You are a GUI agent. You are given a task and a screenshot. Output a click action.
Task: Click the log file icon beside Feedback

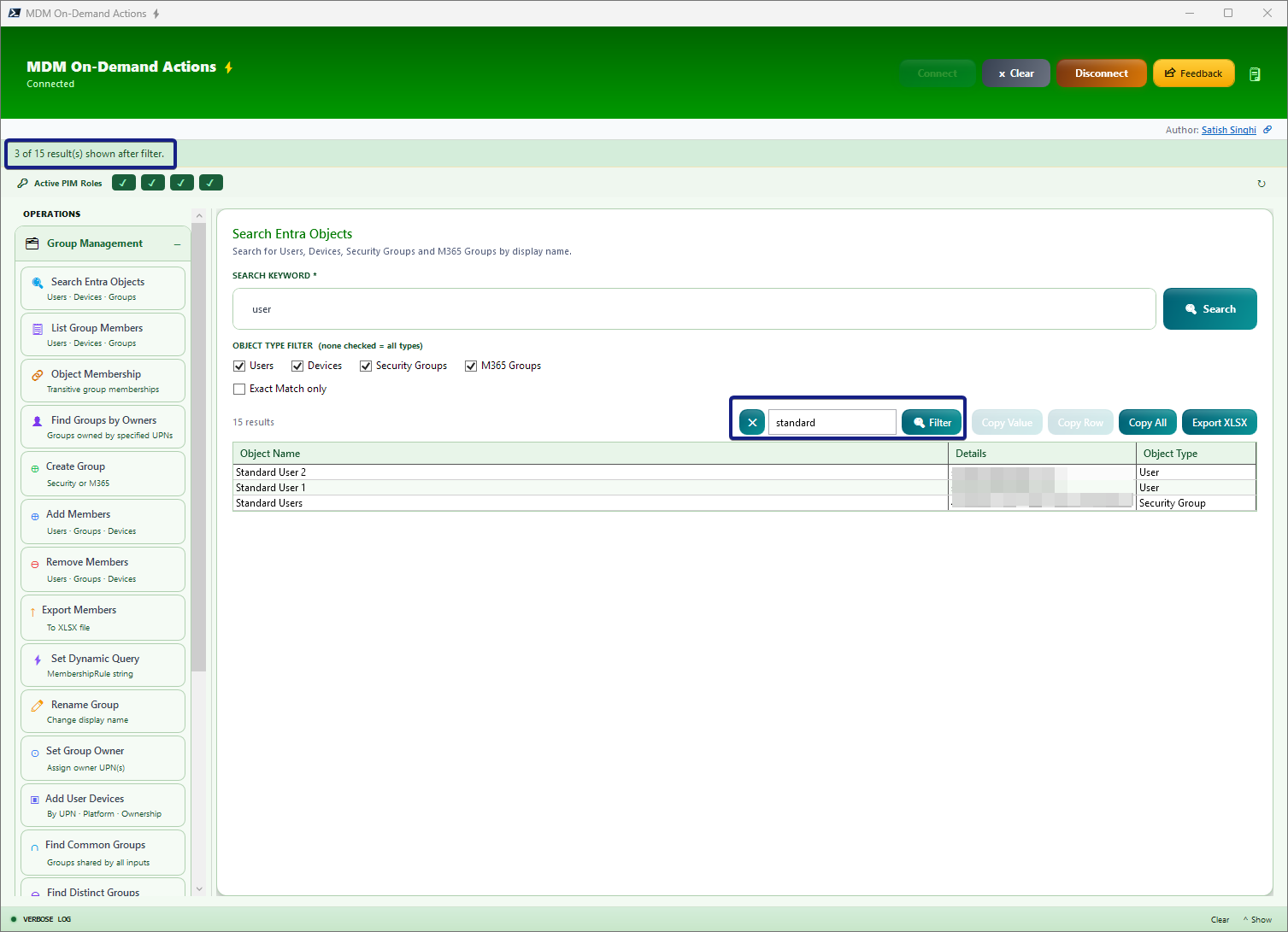1255,74
